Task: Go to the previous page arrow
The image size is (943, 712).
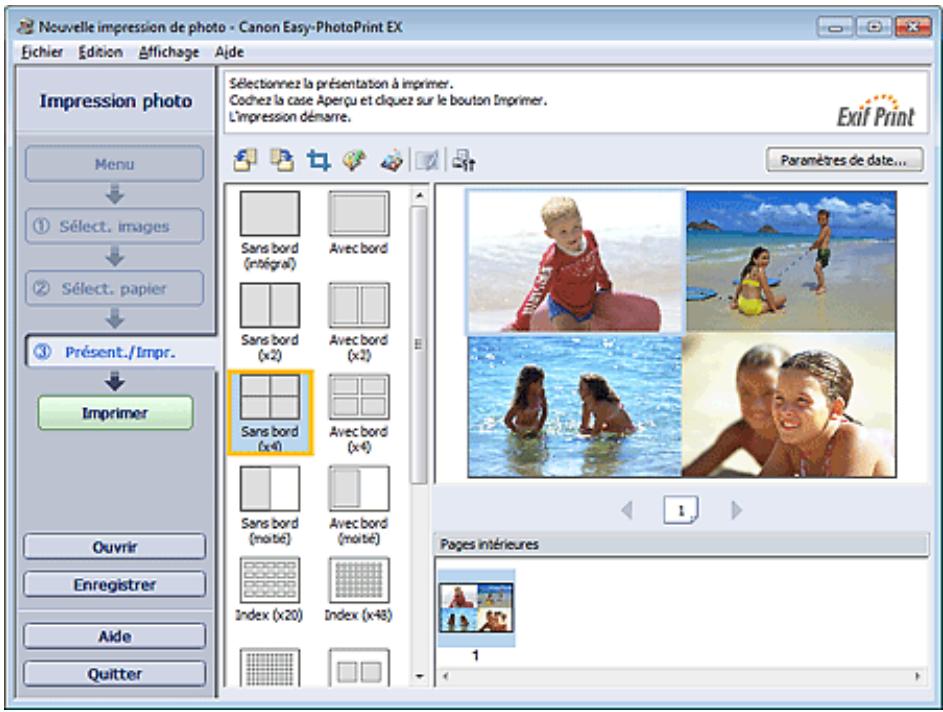Action: click(627, 510)
